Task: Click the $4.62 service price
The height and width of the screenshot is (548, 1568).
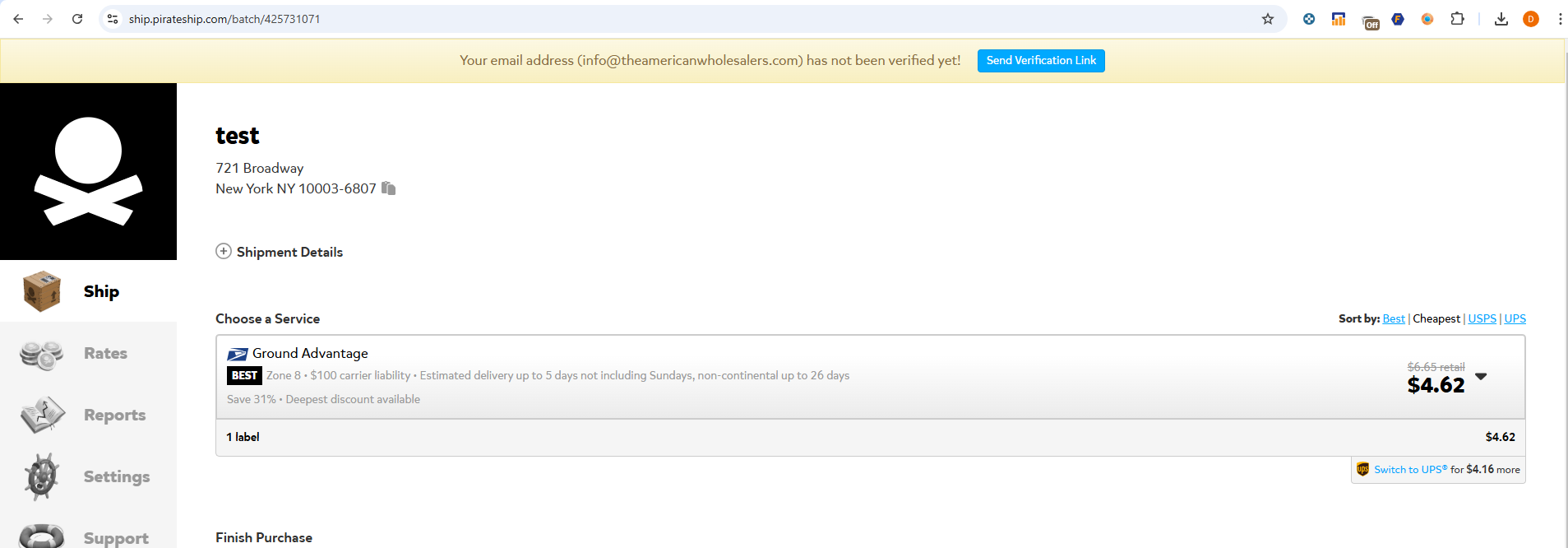Action: pyautogui.click(x=1436, y=385)
